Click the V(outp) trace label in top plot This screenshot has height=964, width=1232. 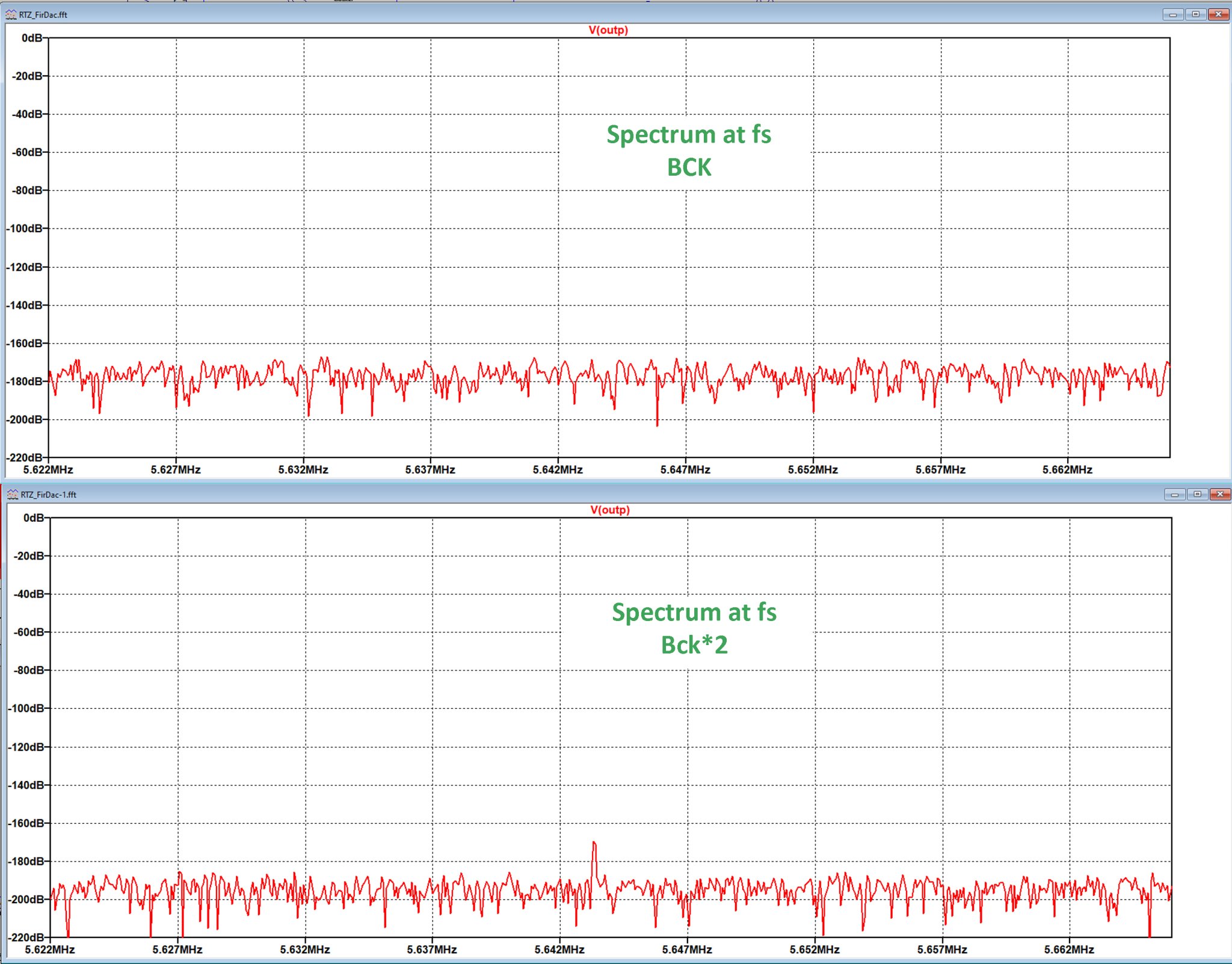(608, 30)
